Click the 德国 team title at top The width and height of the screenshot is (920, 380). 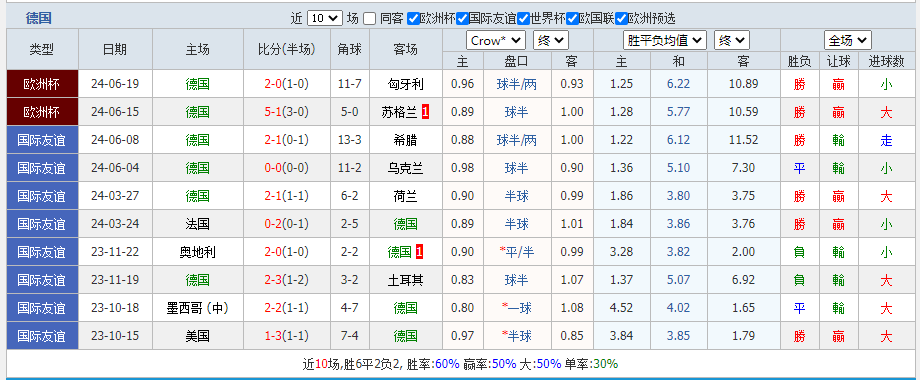pyautogui.click(x=39, y=18)
